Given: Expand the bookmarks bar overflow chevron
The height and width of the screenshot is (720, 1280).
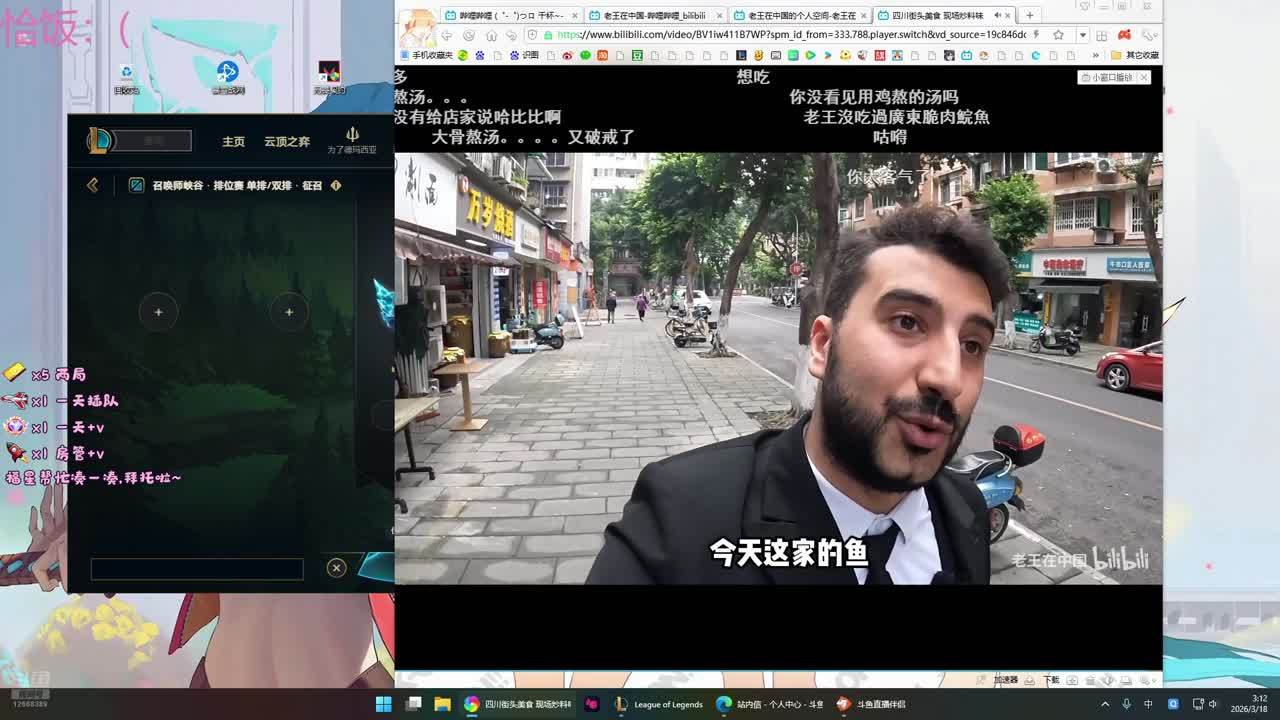Looking at the screenshot, I should click(x=1096, y=55).
